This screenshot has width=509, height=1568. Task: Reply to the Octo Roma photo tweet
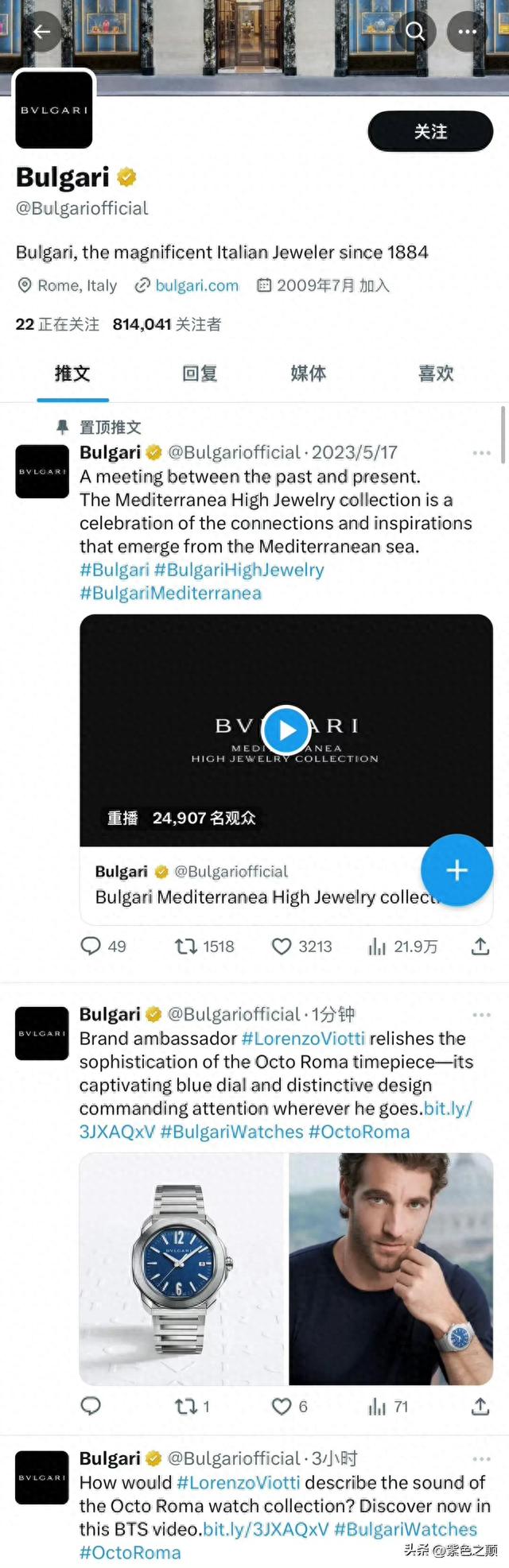pyautogui.click(x=91, y=1406)
